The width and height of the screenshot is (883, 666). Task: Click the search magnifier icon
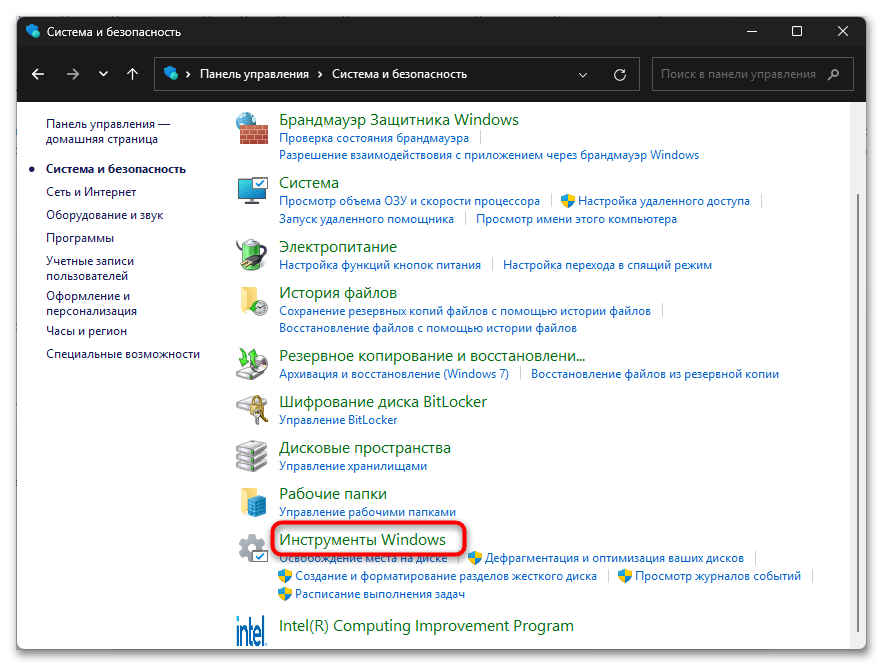pyautogui.click(x=833, y=74)
